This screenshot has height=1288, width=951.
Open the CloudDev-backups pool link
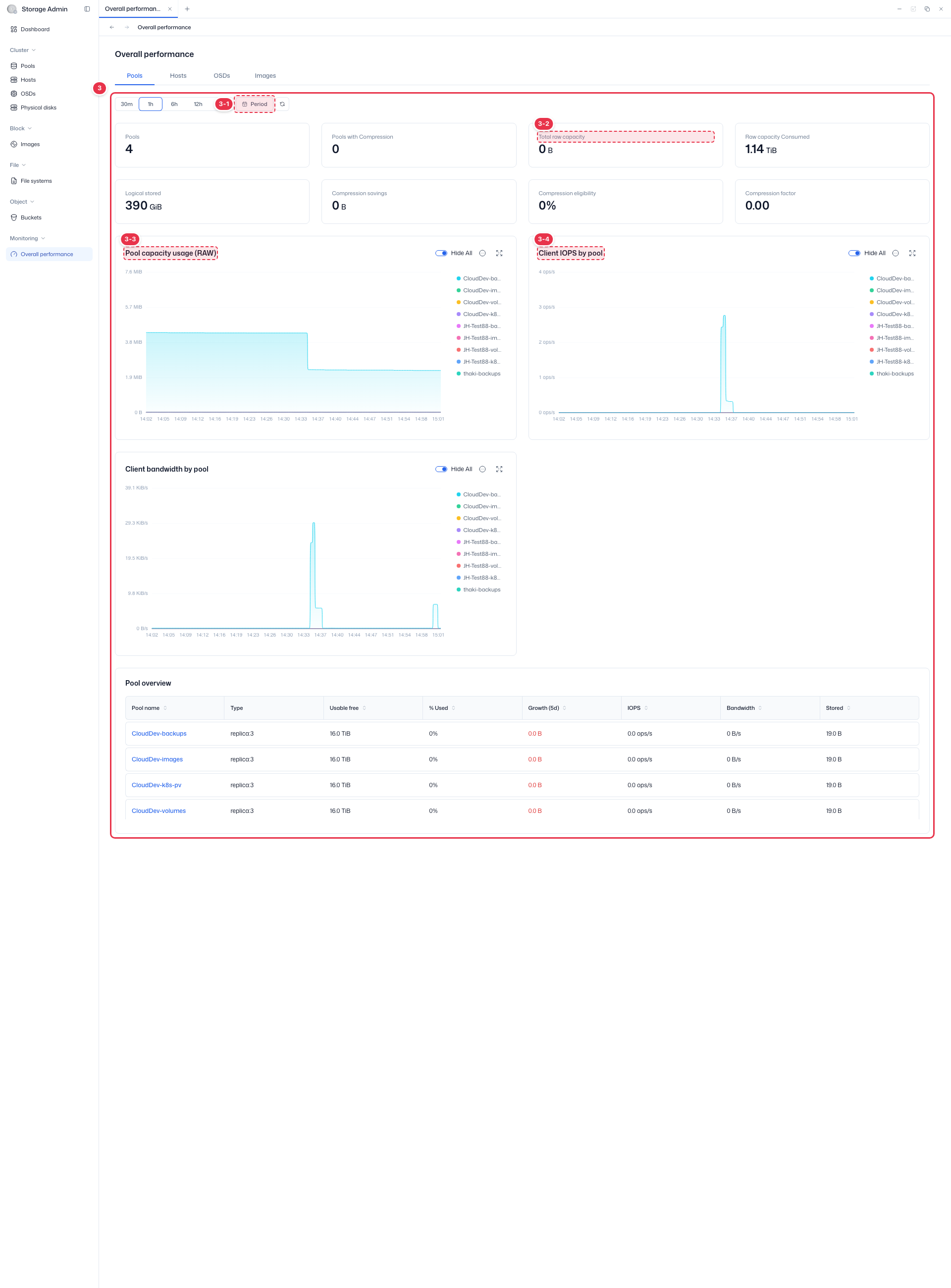point(159,734)
